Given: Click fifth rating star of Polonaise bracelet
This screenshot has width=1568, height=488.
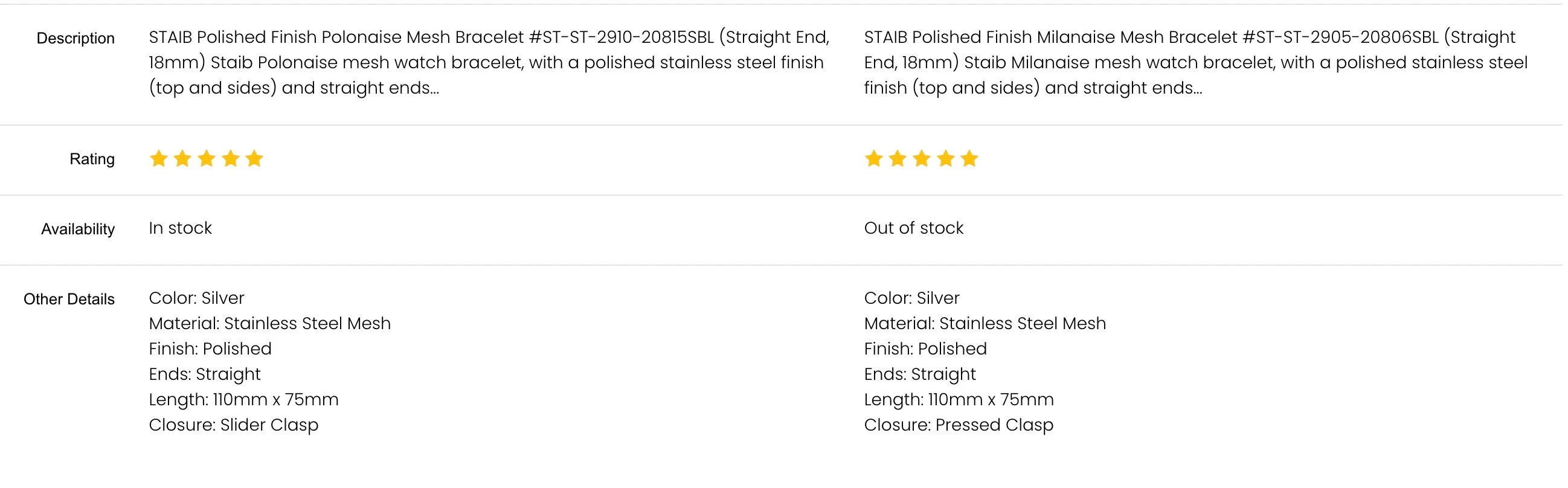Looking at the screenshot, I should 254,159.
